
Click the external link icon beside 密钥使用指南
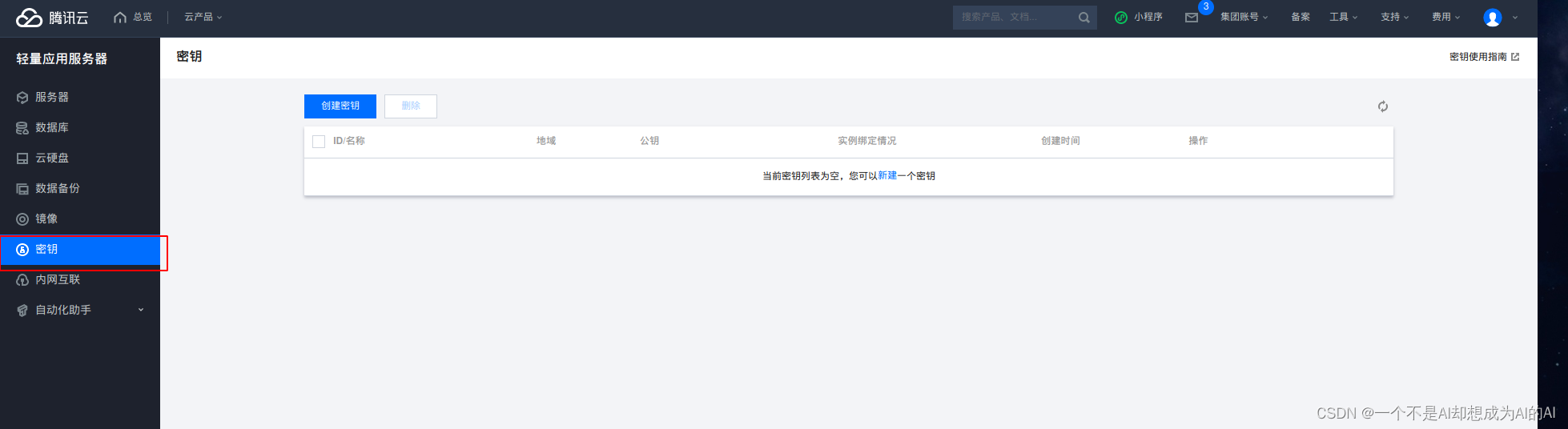(x=1515, y=57)
